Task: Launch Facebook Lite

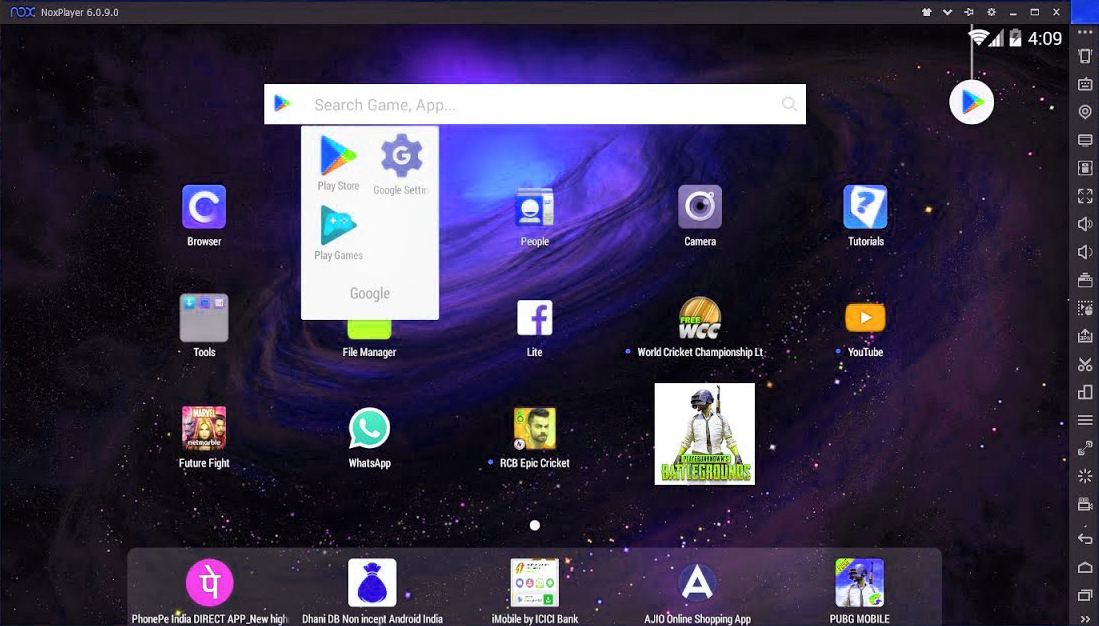Action: coord(535,318)
